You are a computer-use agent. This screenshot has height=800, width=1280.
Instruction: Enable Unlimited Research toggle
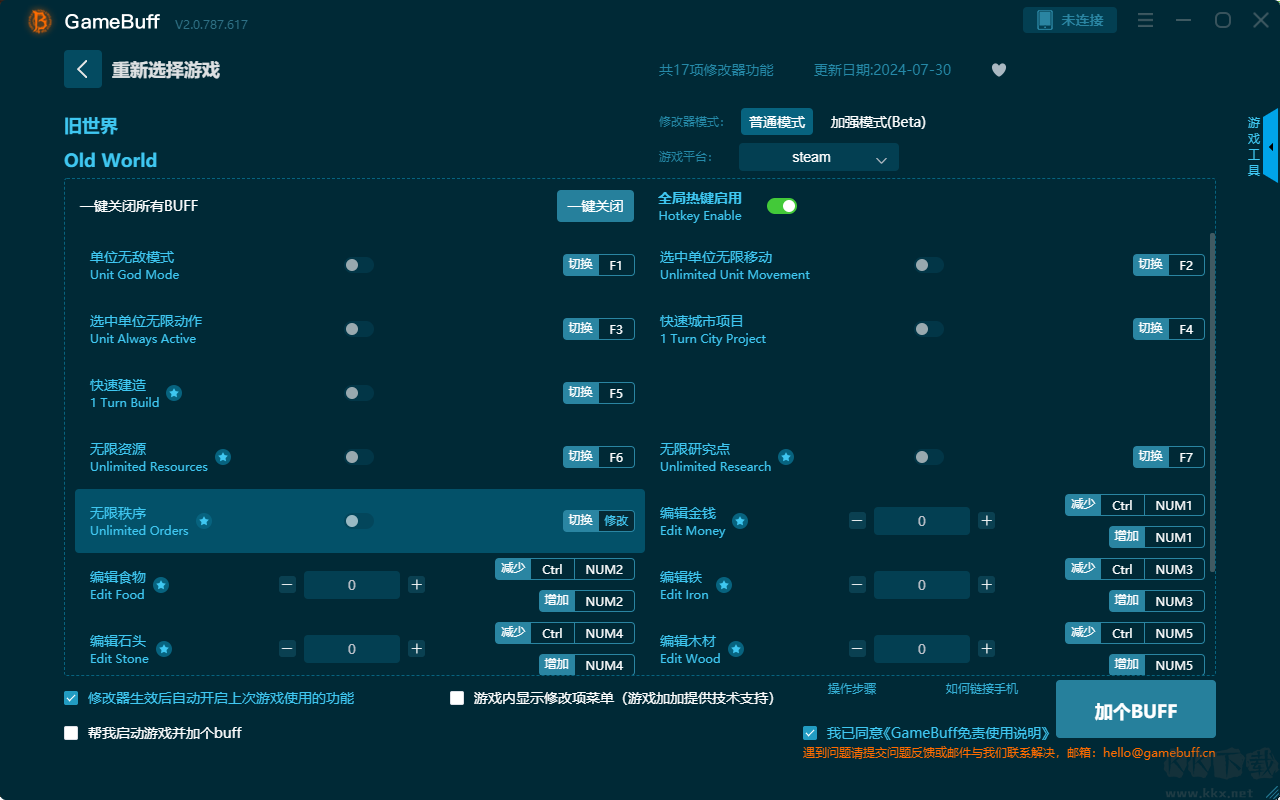tap(929, 457)
